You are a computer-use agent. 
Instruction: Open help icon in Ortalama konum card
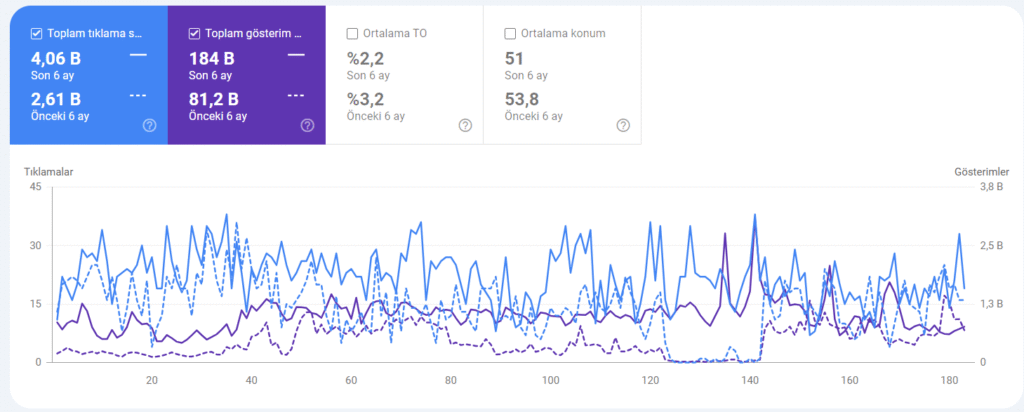coord(623,125)
